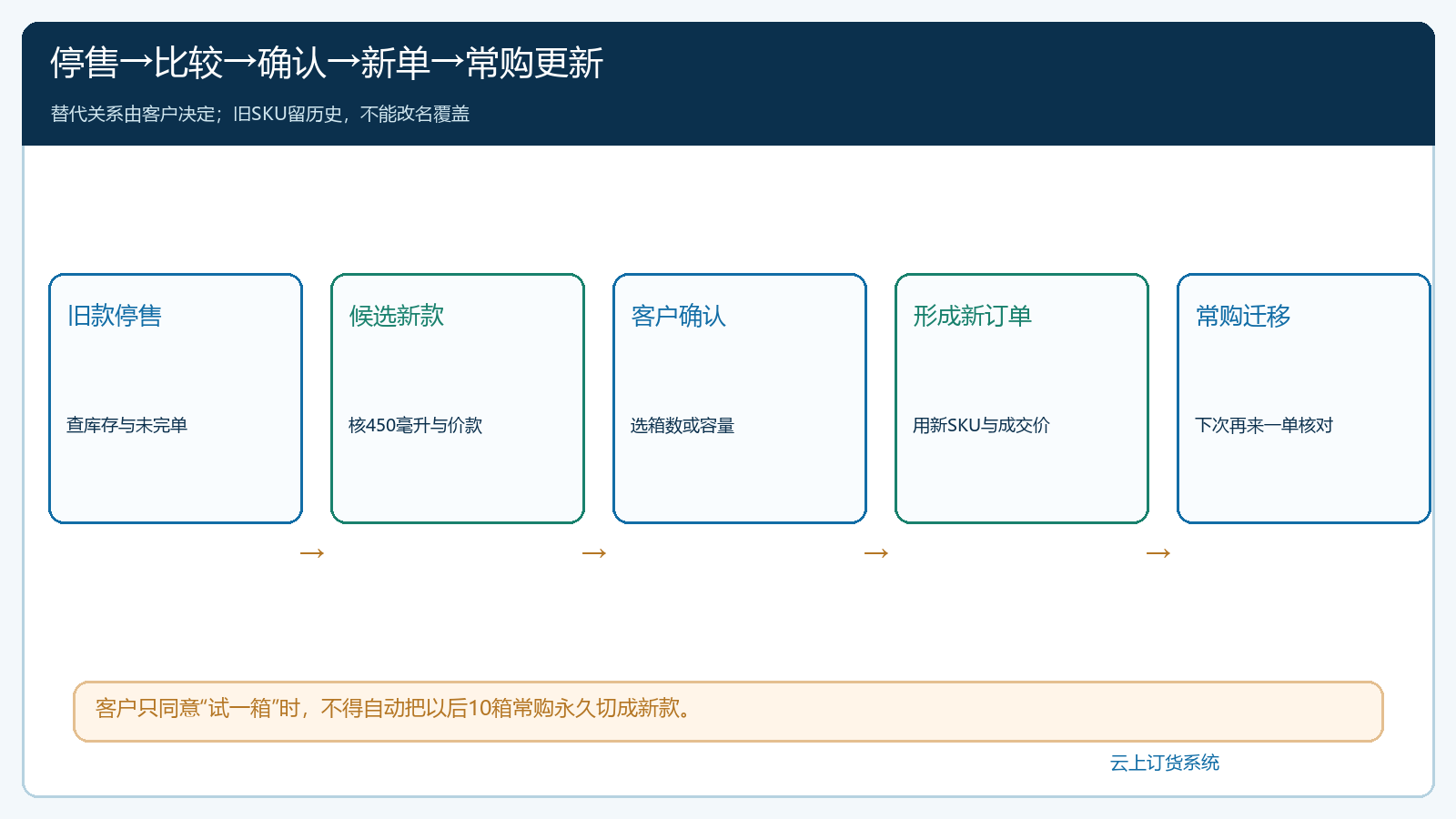Image resolution: width=1456 pixels, height=819 pixels.
Task: Click the 云上订货系统 footer label
Action: pos(1165,763)
